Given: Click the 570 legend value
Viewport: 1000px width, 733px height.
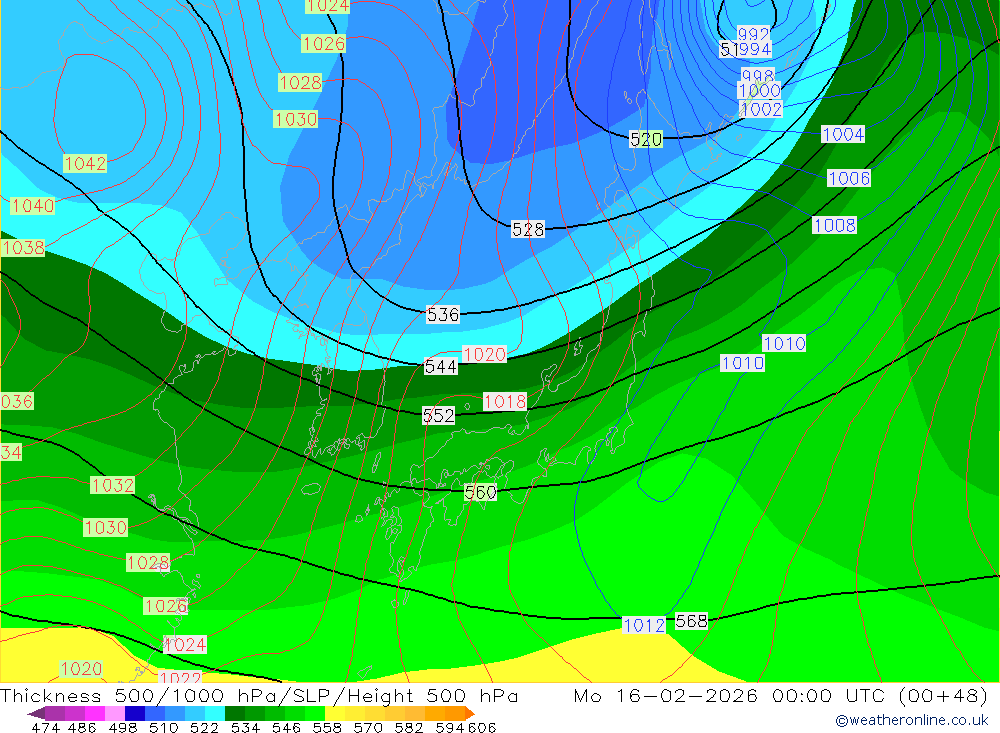Looking at the screenshot, I should click(368, 727).
